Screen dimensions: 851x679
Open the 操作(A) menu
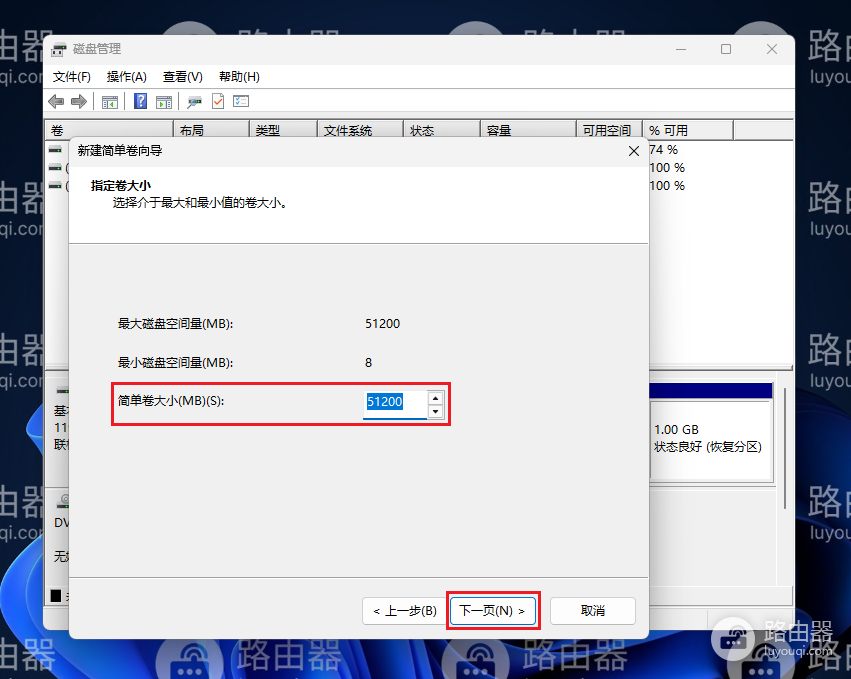tap(126, 77)
